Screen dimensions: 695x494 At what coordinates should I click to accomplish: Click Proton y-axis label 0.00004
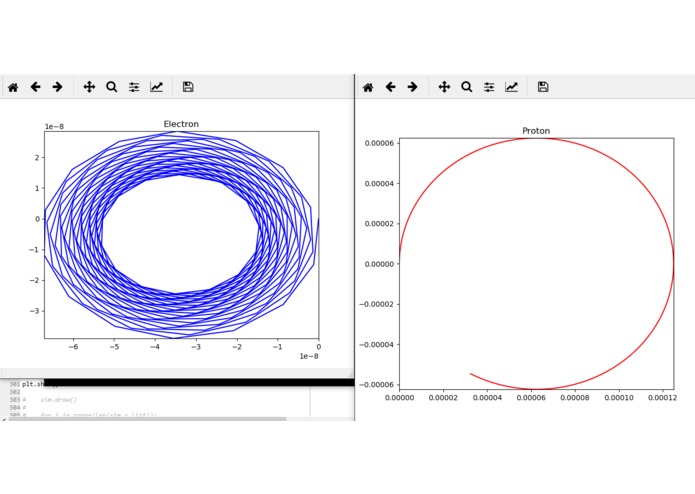coord(379,183)
